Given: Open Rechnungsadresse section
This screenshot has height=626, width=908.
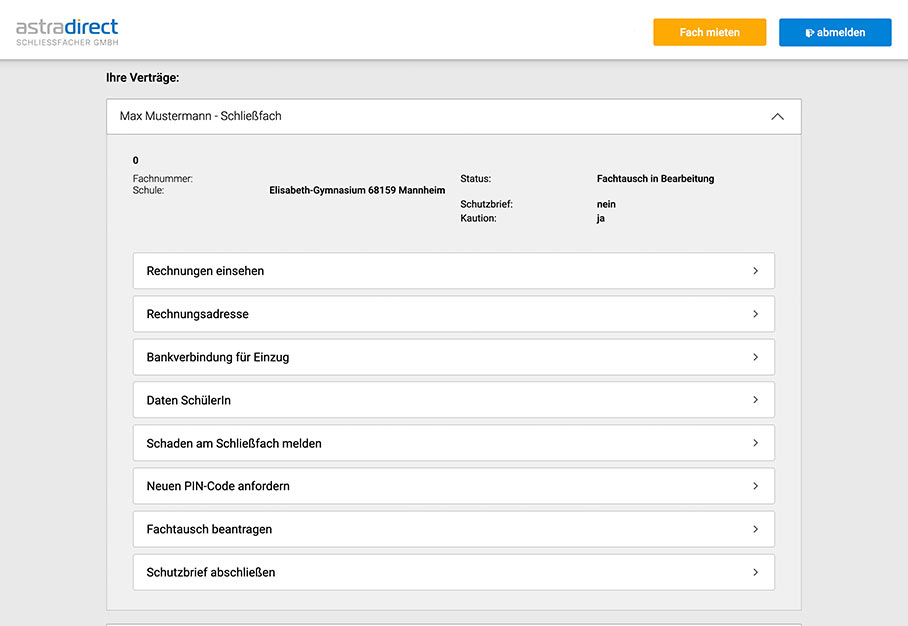Looking at the screenshot, I should point(453,314).
